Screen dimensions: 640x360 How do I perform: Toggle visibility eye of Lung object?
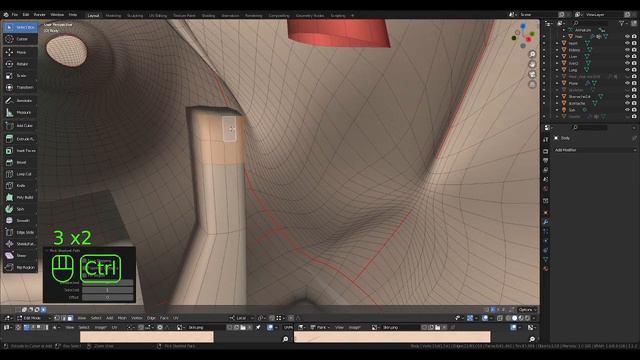tap(628, 70)
